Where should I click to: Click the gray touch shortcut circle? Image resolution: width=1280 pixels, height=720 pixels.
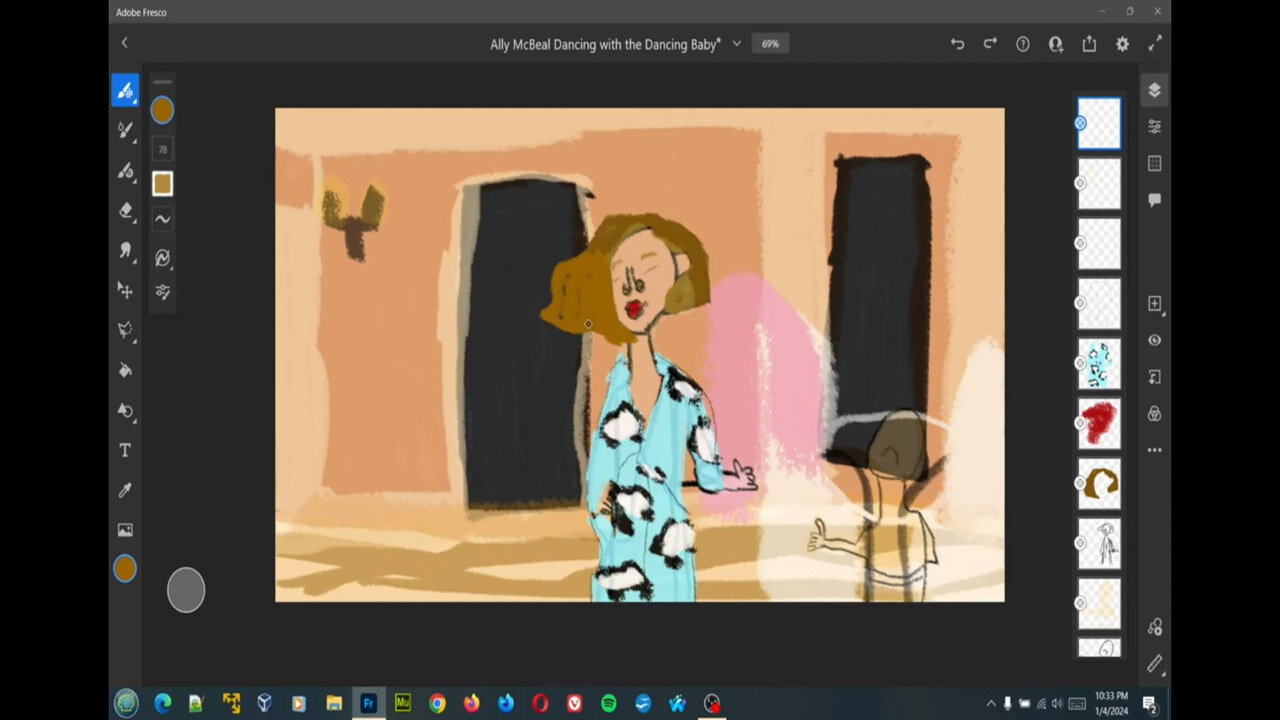coord(186,590)
